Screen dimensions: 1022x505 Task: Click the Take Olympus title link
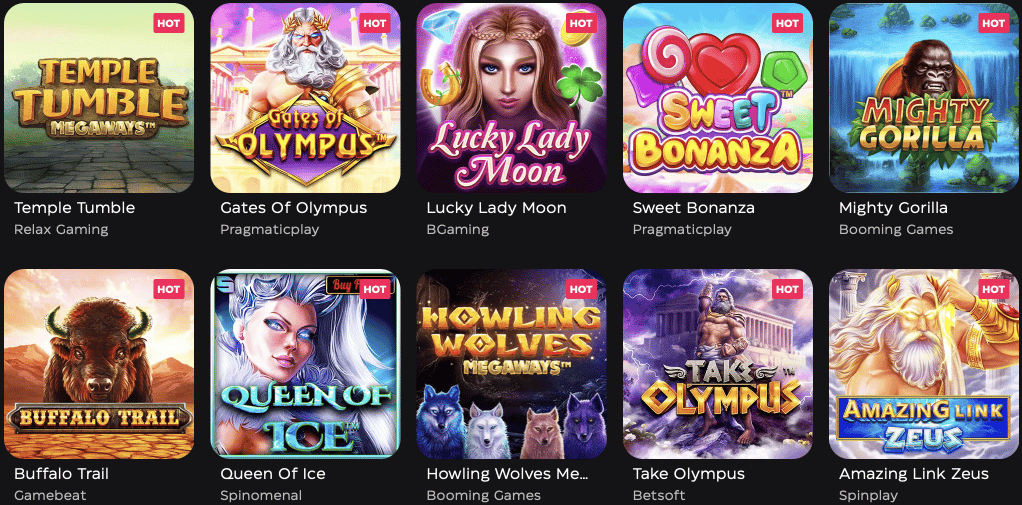pyautogui.click(x=688, y=474)
